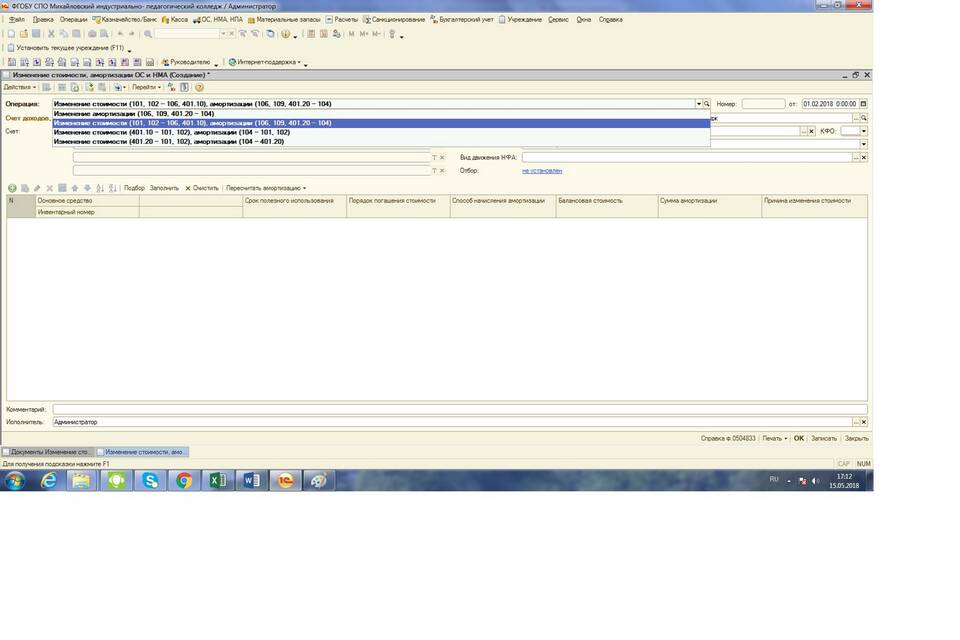
Task: Click the OK button at bottom
Action: coord(799,438)
